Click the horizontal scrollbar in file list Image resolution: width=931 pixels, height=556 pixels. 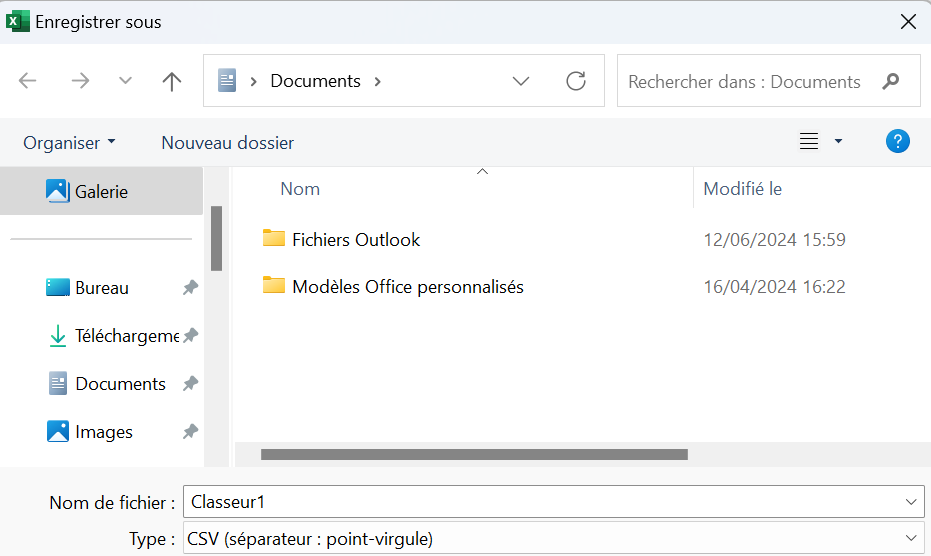(474, 454)
